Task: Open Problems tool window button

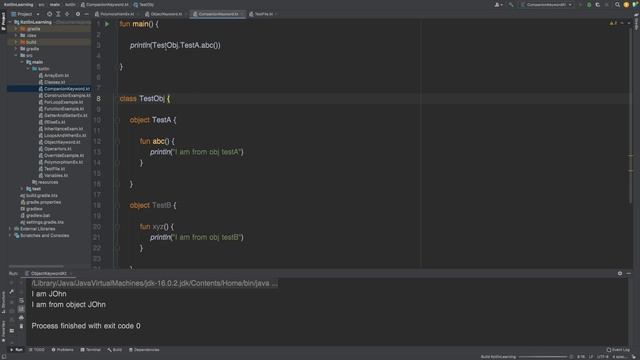Action: coord(62,350)
